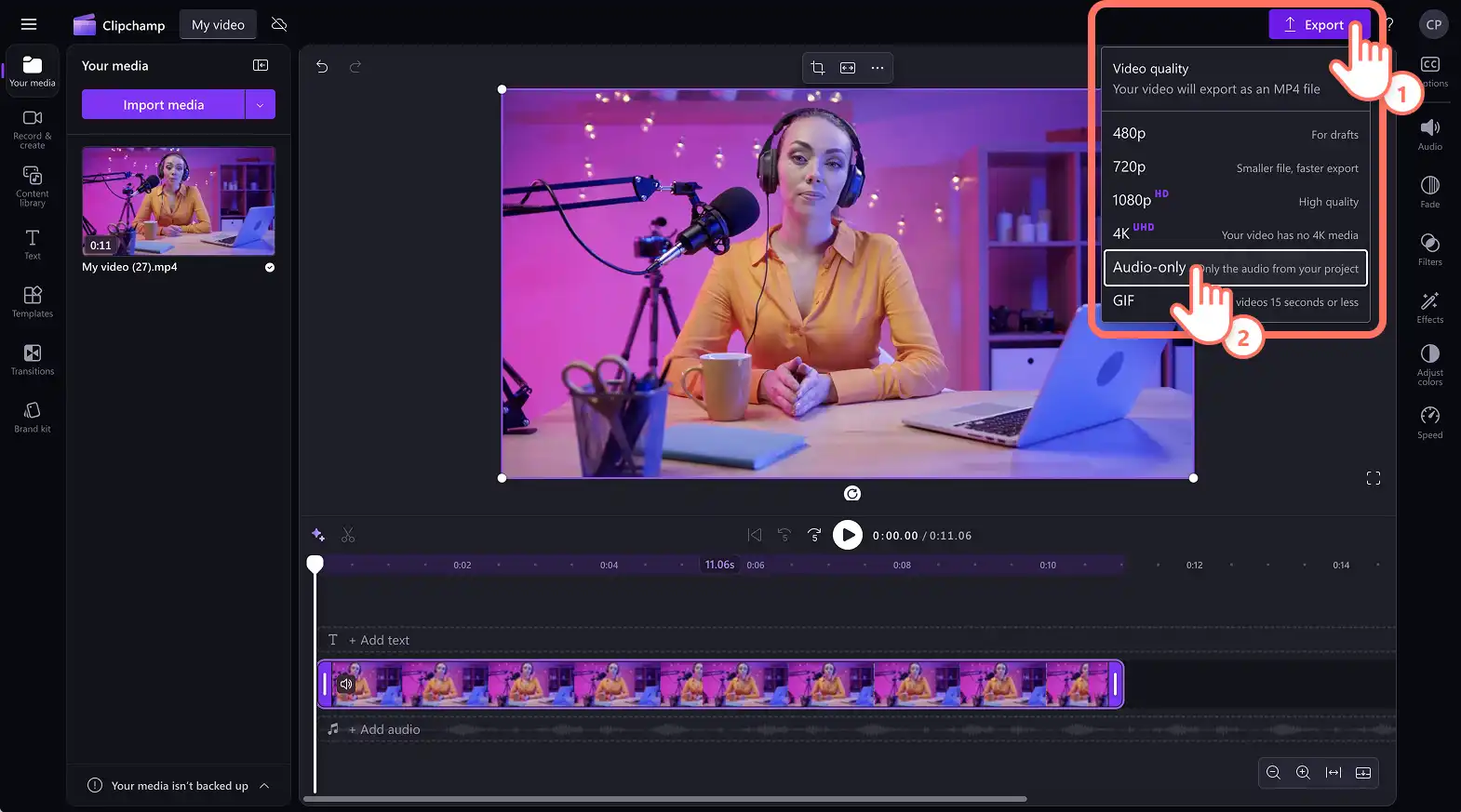The width and height of the screenshot is (1461, 812).
Task: Open the Audio properties panel
Action: click(x=1430, y=134)
